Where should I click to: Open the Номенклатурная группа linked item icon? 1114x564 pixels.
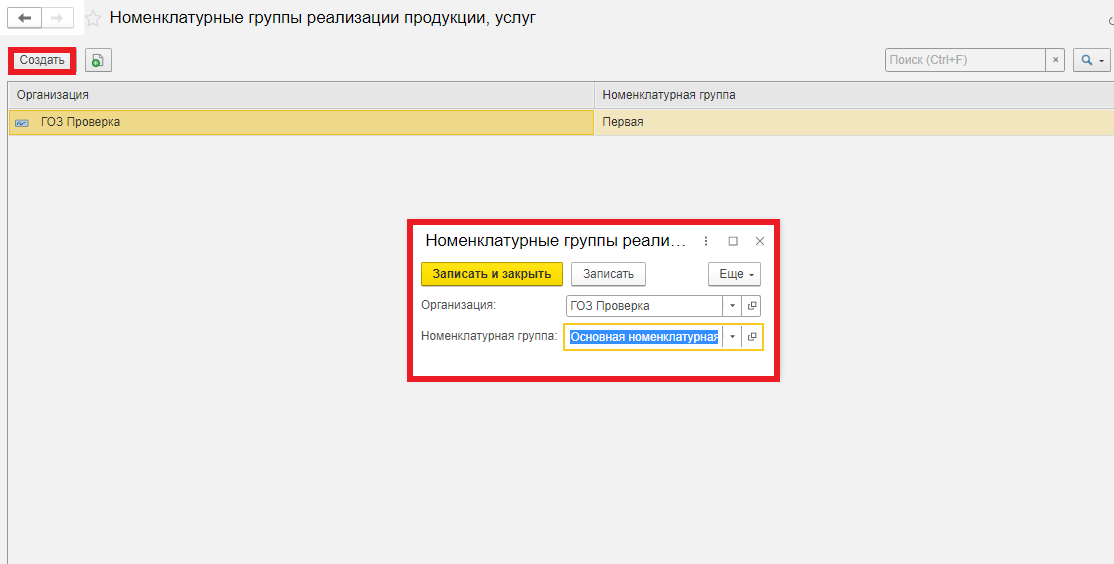tap(752, 337)
